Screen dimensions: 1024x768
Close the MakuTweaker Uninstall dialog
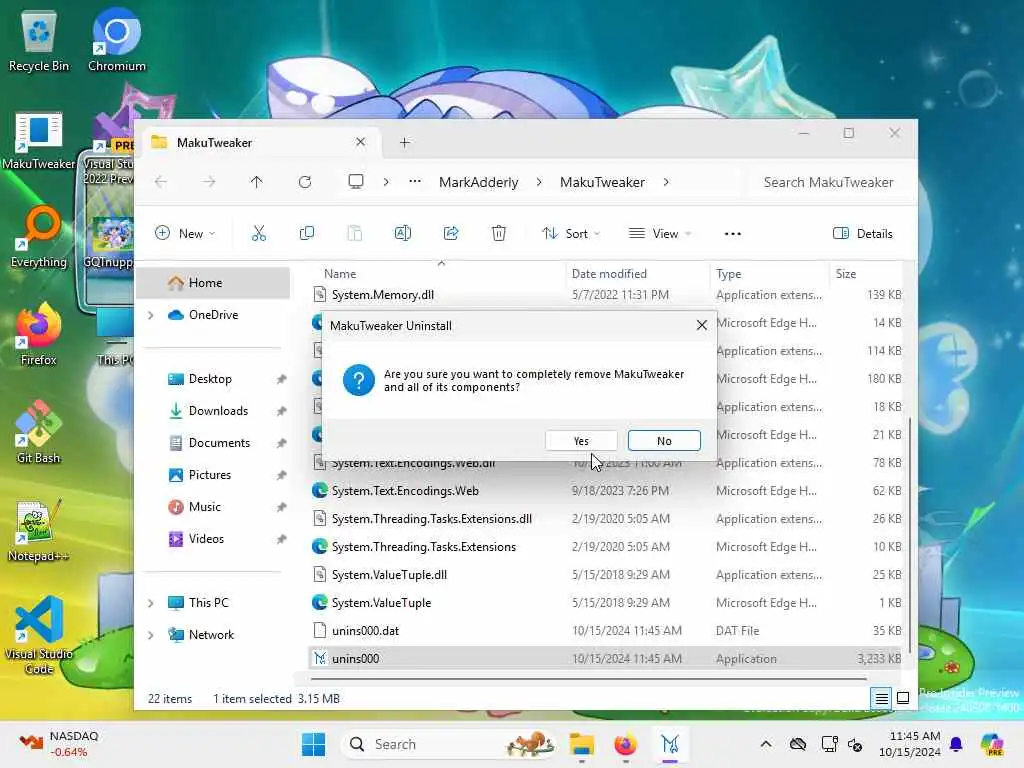701,325
